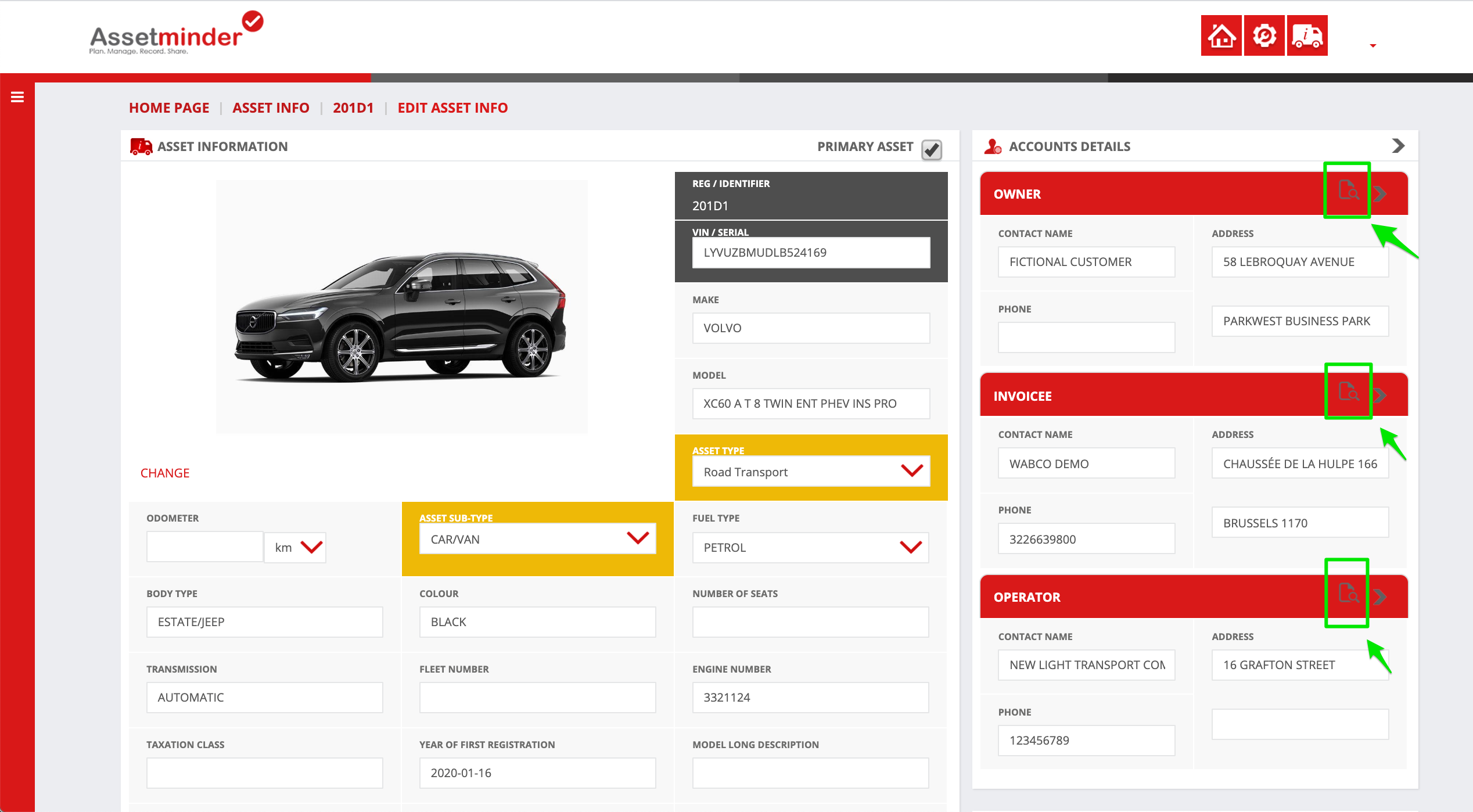Expand the Owner section chevron

pos(1381,193)
